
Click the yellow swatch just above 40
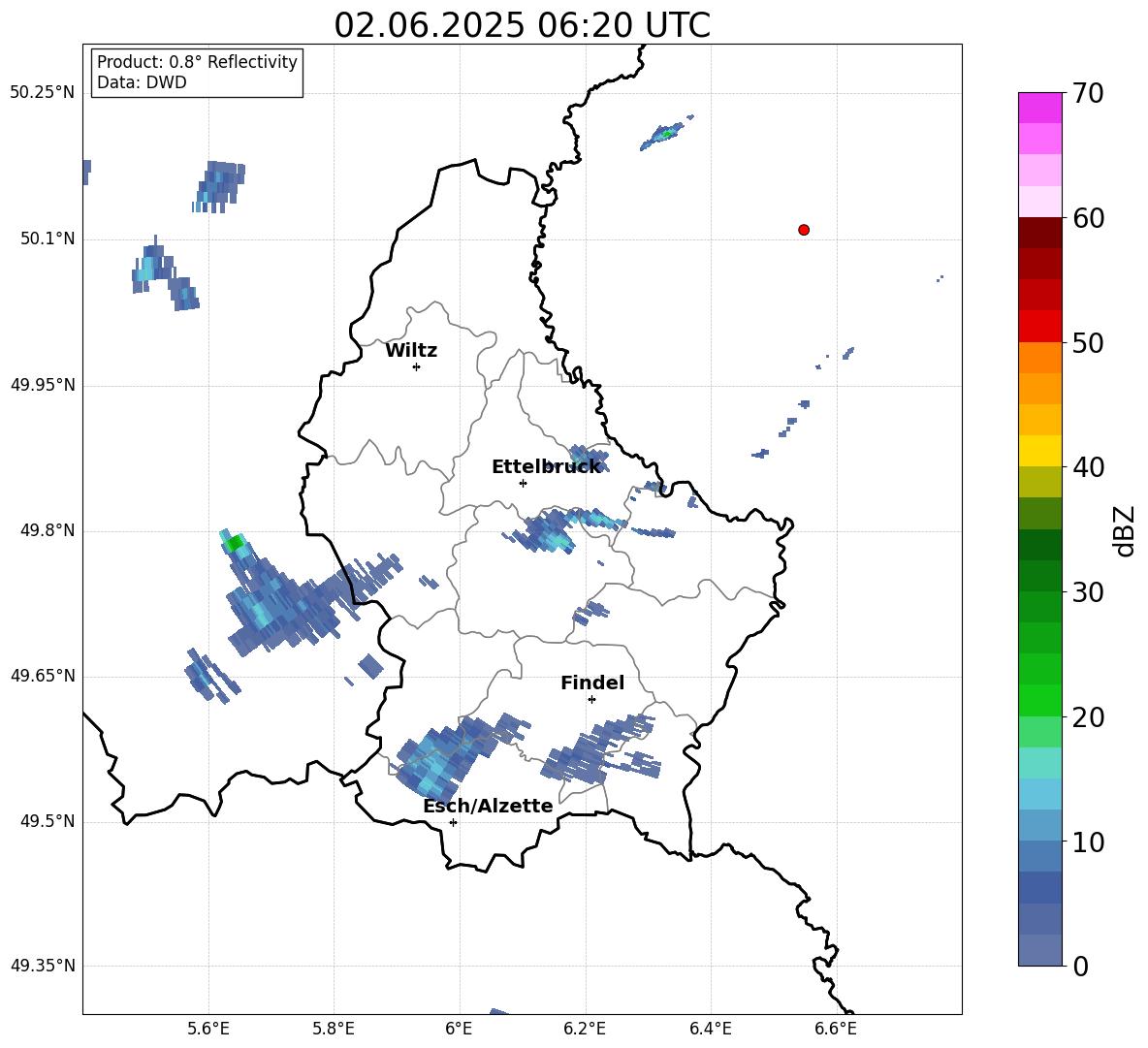click(x=1040, y=451)
